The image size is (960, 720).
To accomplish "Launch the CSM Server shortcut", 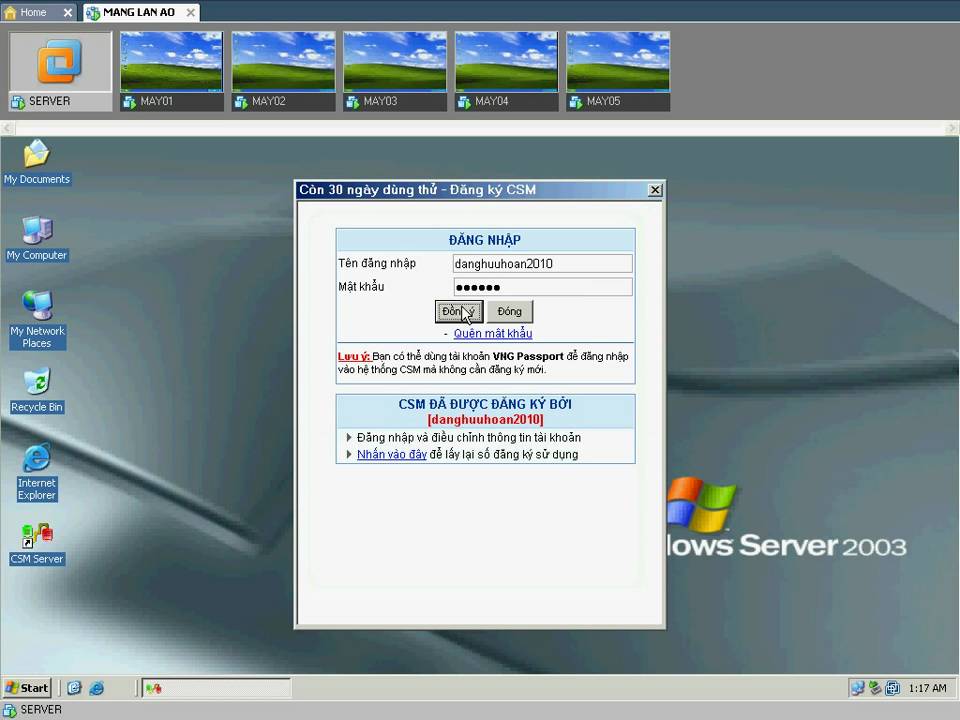I will click(x=37, y=542).
